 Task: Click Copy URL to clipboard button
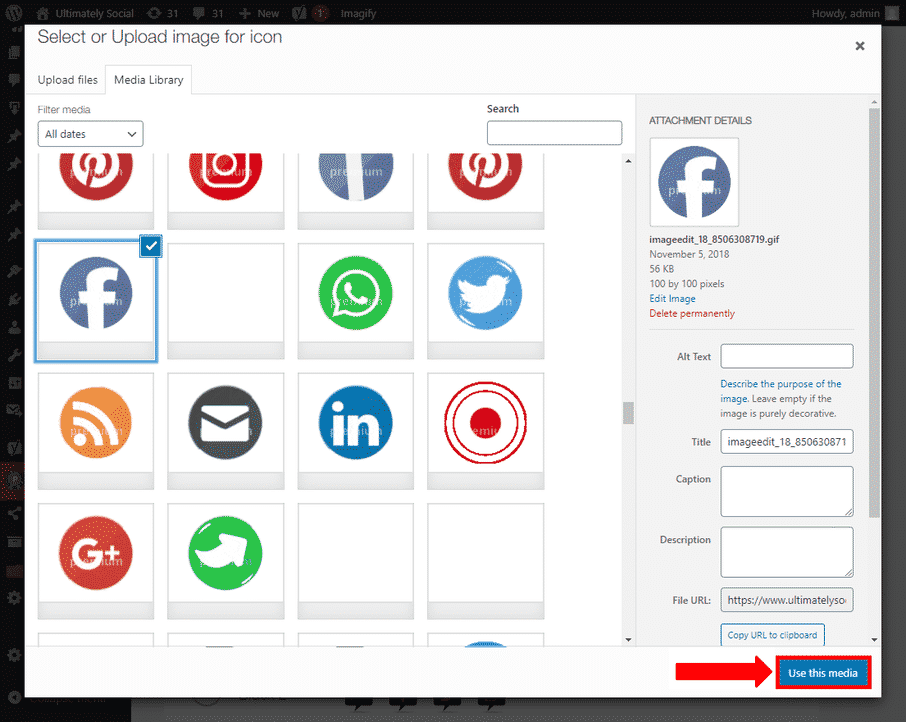coord(772,635)
